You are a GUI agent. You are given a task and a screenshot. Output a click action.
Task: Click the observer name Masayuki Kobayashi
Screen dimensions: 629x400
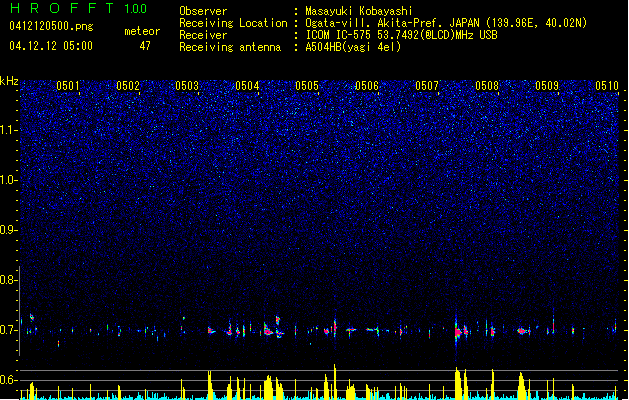tap(359, 11)
